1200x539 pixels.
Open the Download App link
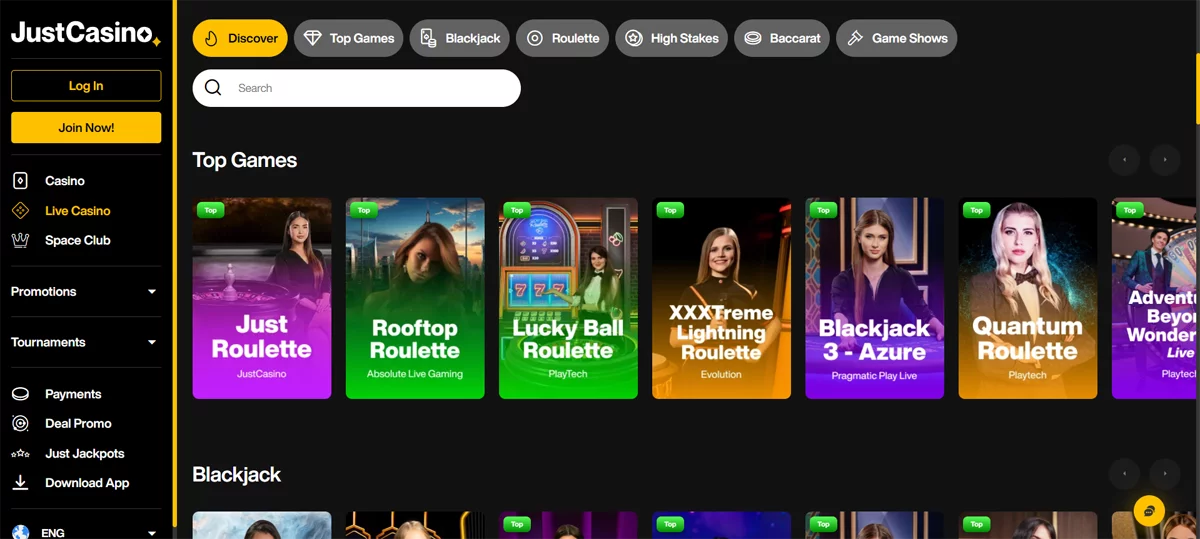click(x=87, y=483)
